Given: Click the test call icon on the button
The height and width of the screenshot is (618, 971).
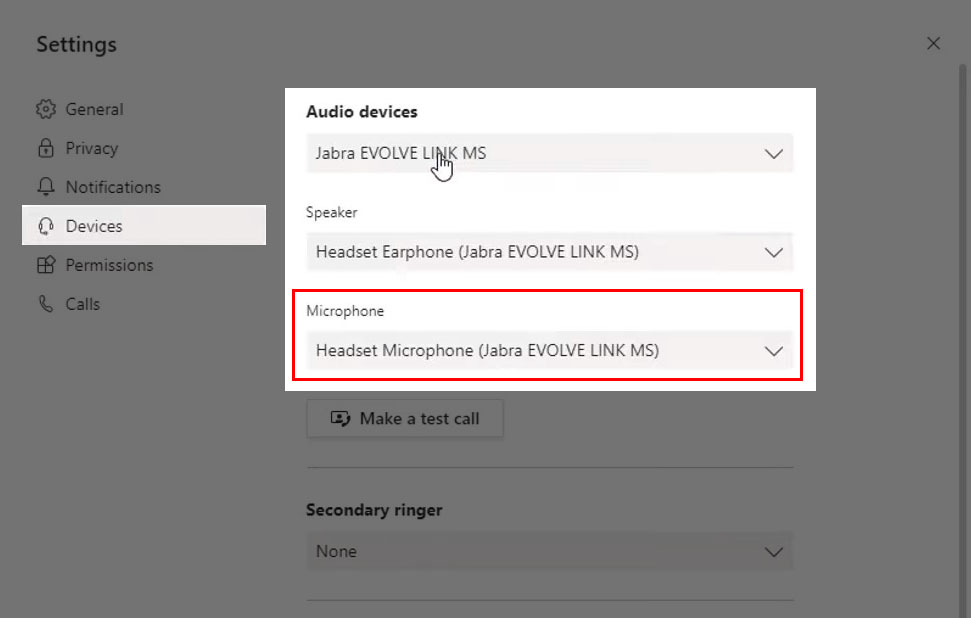Looking at the screenshot, I should coord(341,419).
